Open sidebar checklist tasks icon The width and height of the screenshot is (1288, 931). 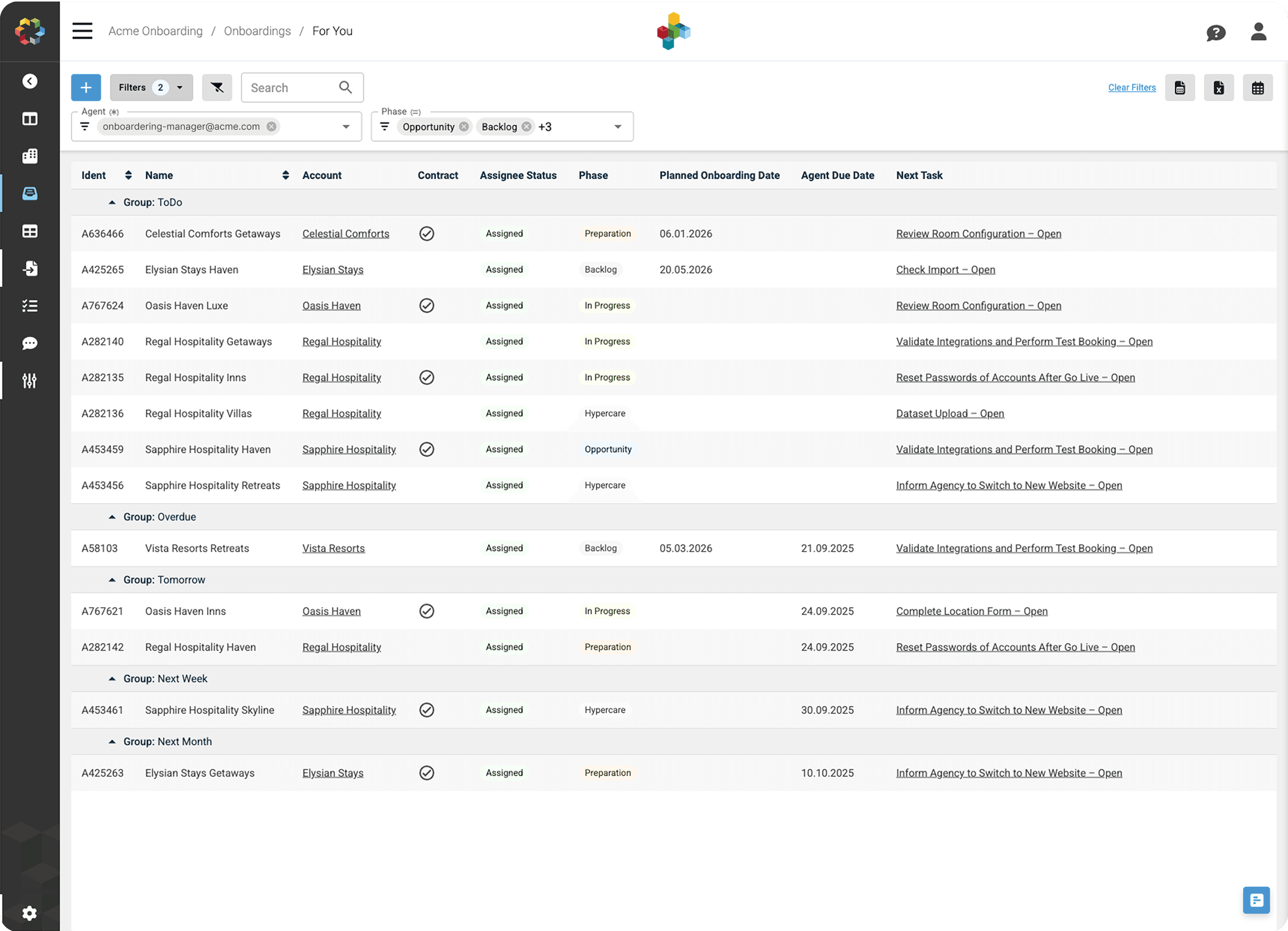click(30, 306)
